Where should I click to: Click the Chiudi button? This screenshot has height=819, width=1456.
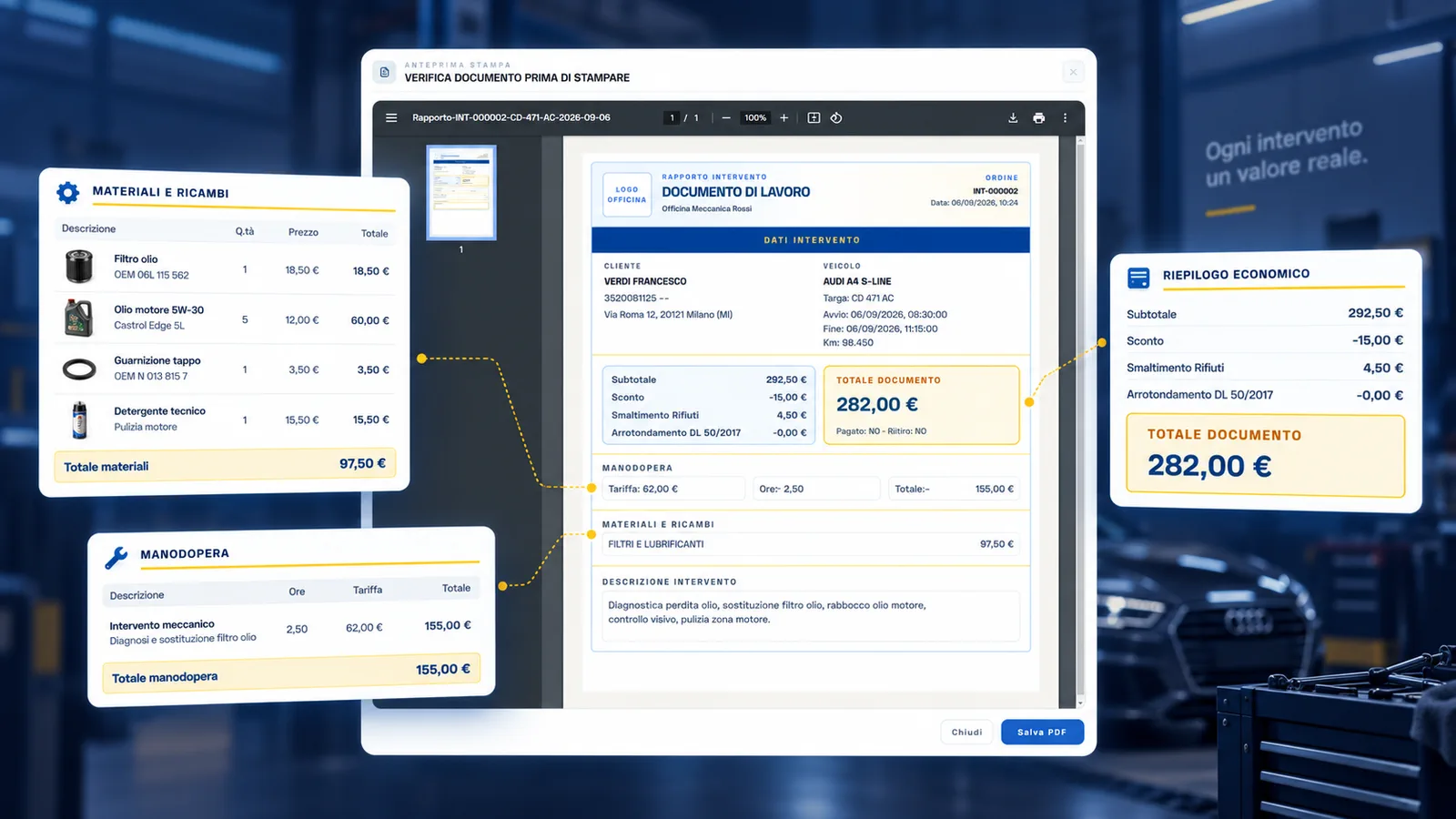pos(966,732)
